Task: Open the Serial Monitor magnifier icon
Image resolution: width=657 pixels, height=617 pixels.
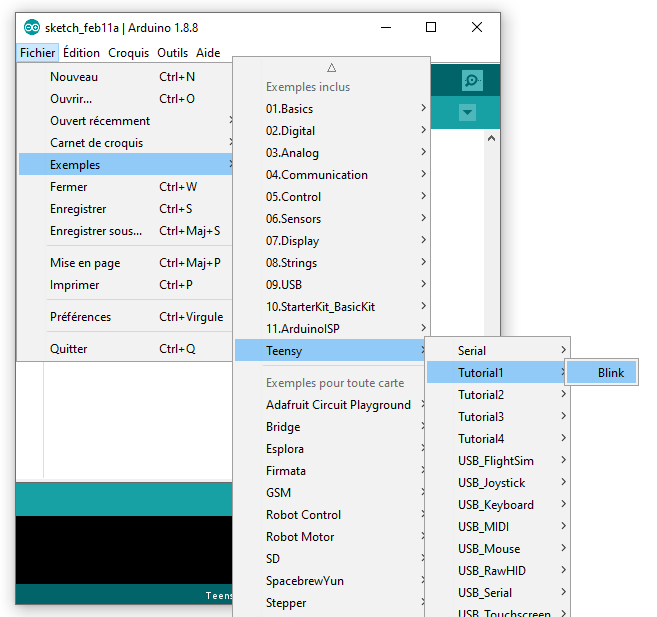Action: tap(472, 80)
